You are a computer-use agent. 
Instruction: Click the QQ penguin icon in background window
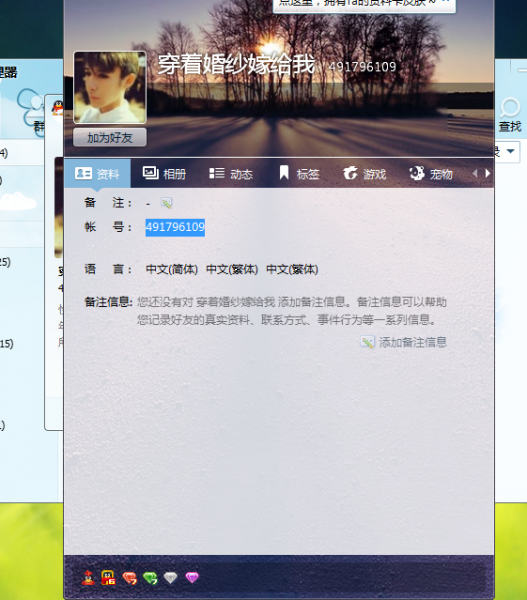point(57,108)
